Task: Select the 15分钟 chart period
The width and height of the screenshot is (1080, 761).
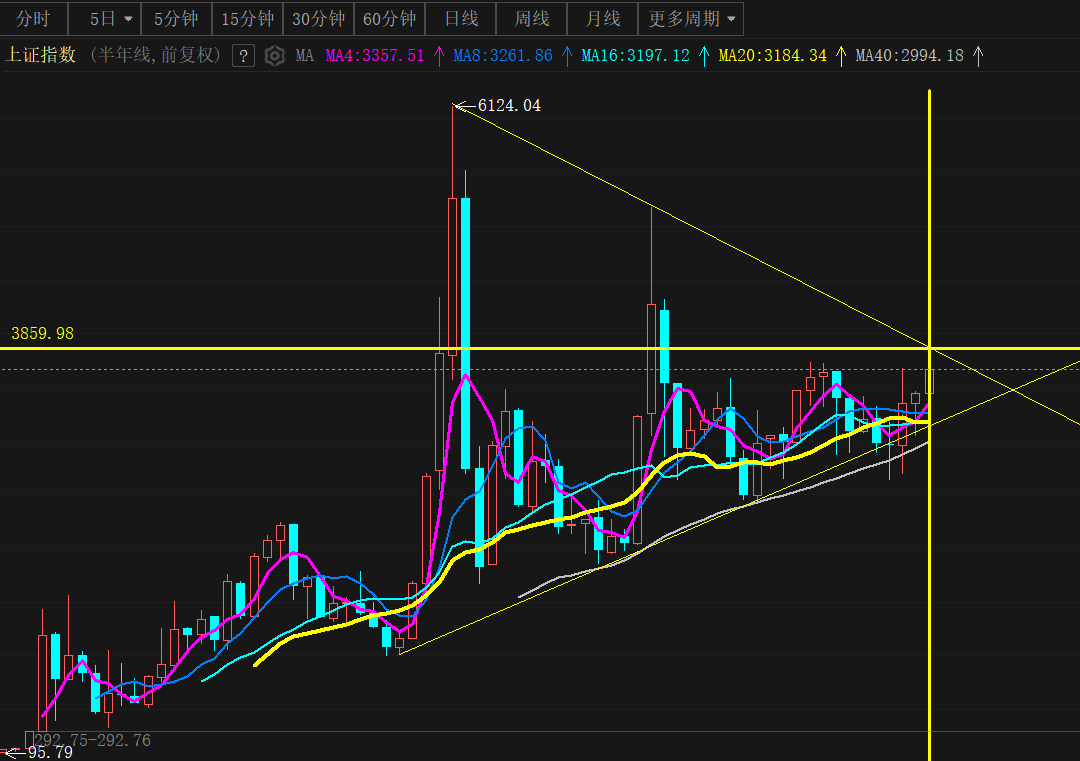Action: pyautogui.click(x=247, y=19)
